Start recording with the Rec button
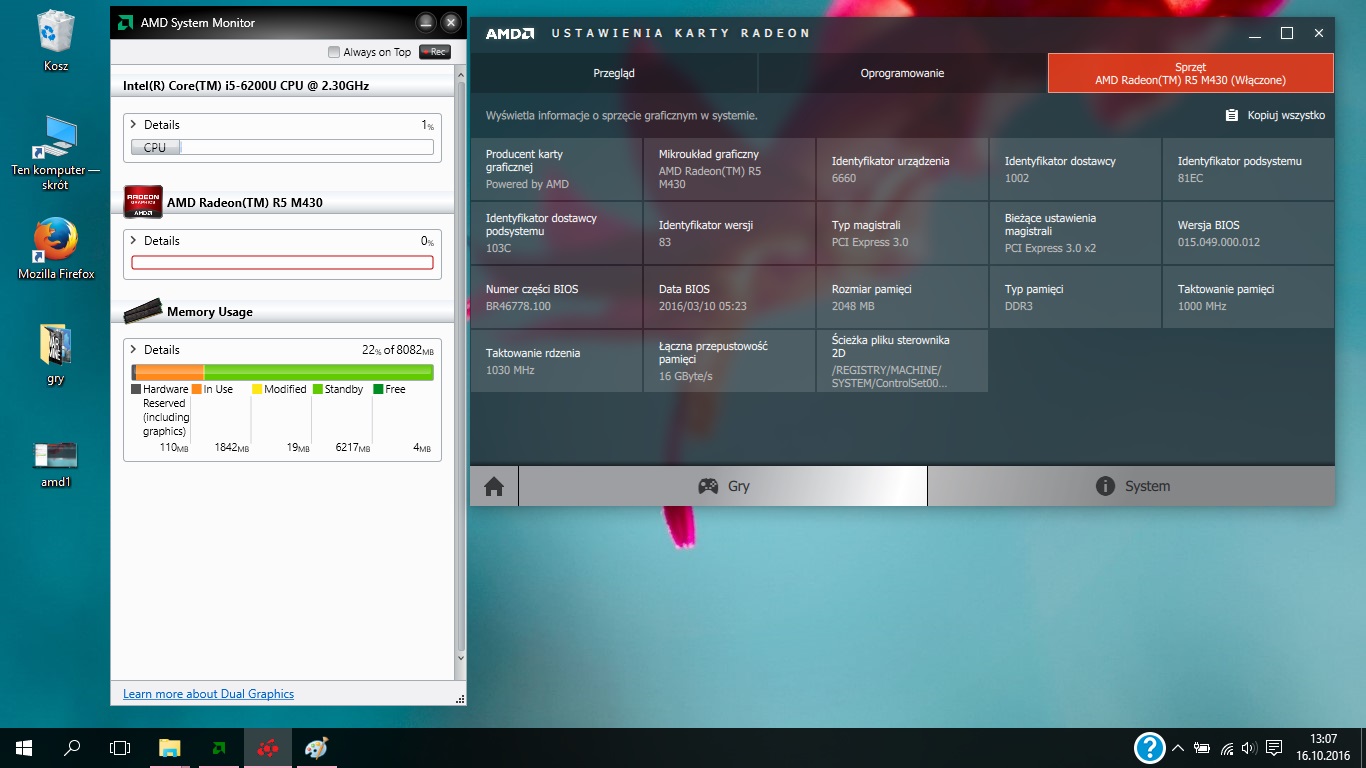The image size is (1366, 768). (x=434, y=52)
